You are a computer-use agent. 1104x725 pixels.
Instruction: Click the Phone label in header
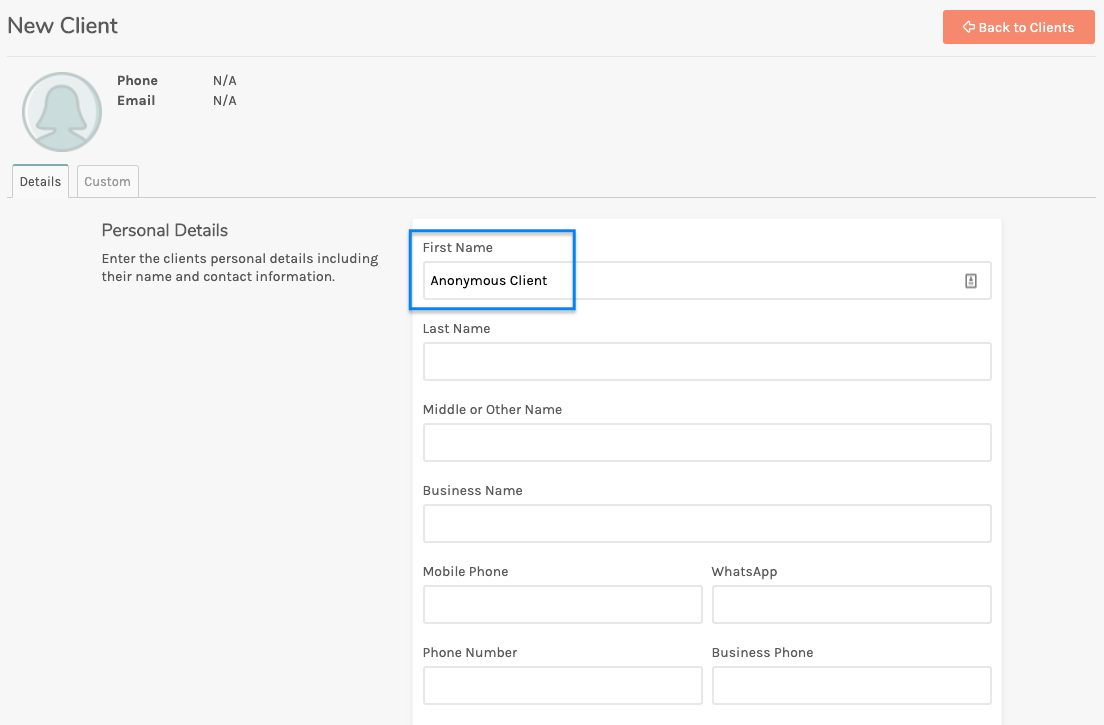137,80
